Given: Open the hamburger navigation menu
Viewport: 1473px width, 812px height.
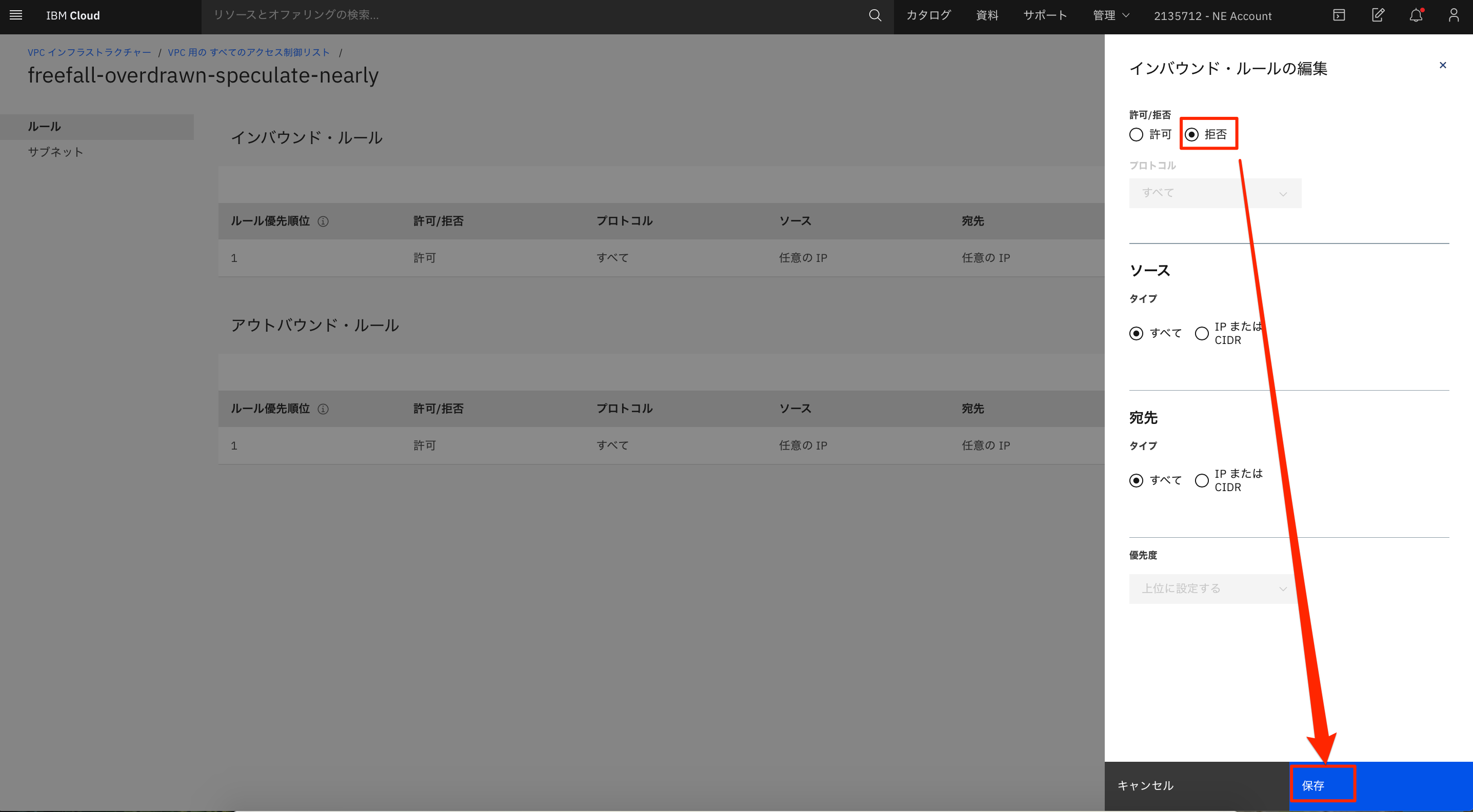Looking at the screenshot, I should [15, 15].
